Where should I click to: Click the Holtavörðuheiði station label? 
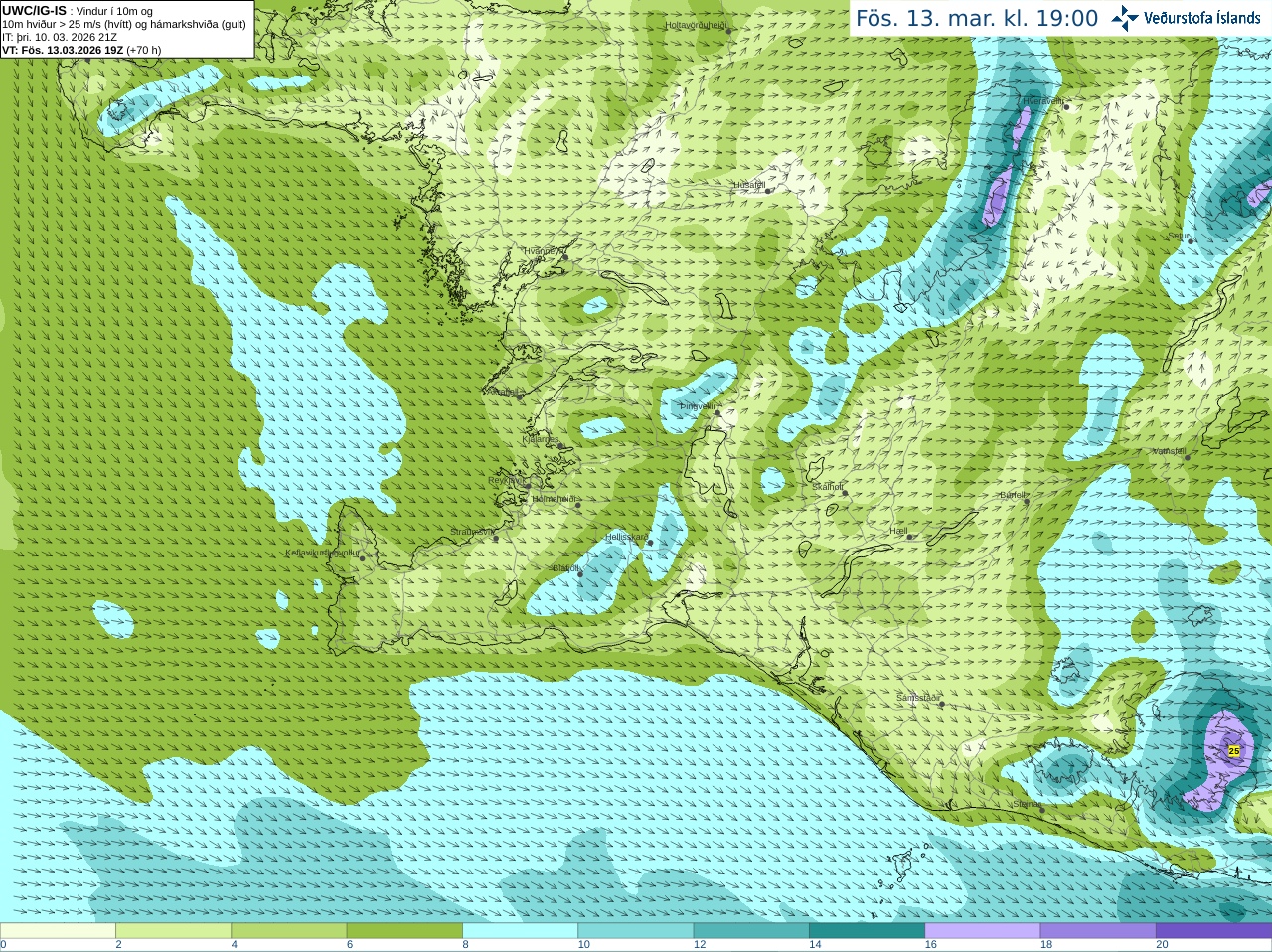pos(697,25)
